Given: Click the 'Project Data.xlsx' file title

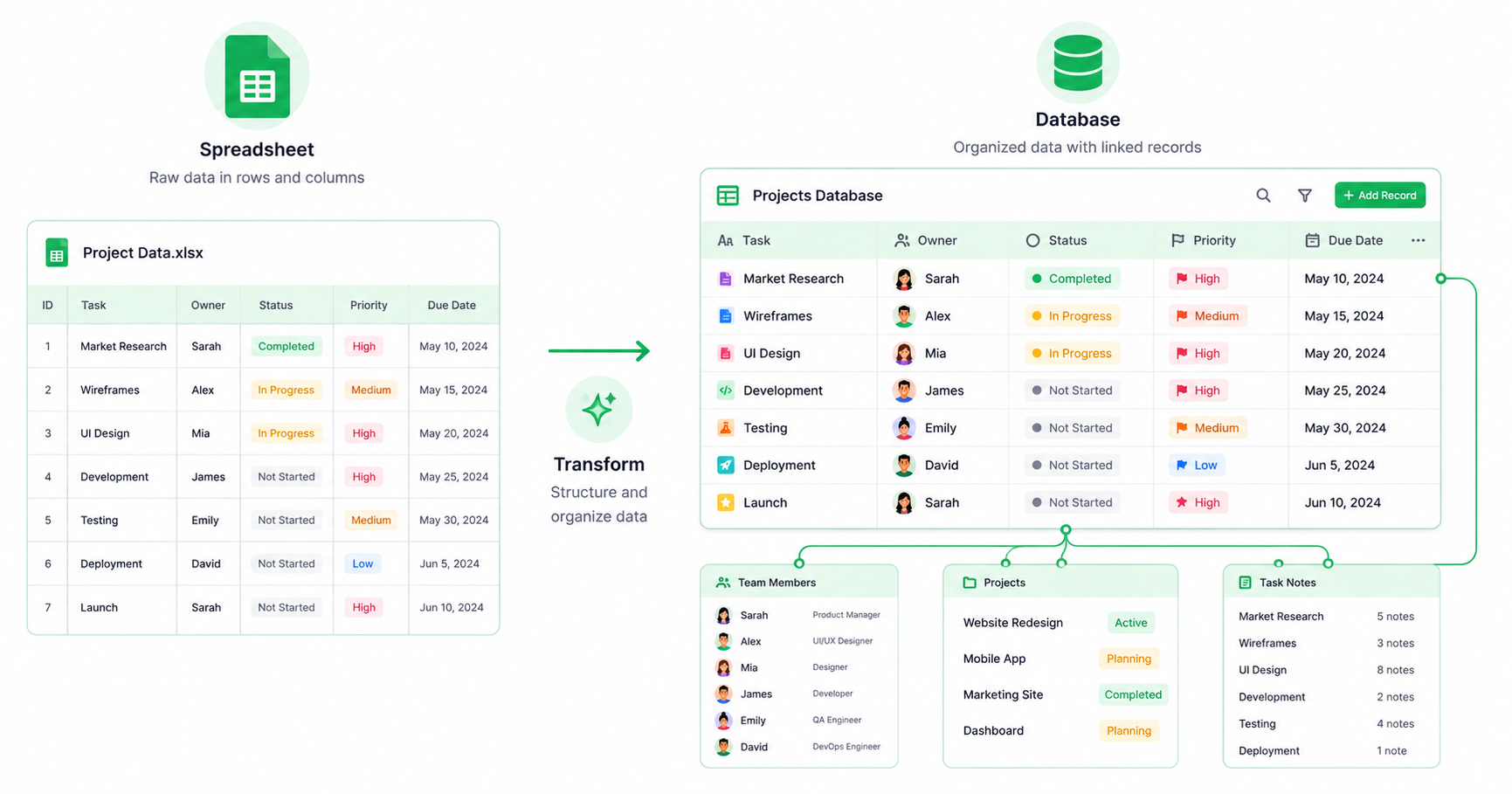Looking at the screenshot, I should pos(143,252).
